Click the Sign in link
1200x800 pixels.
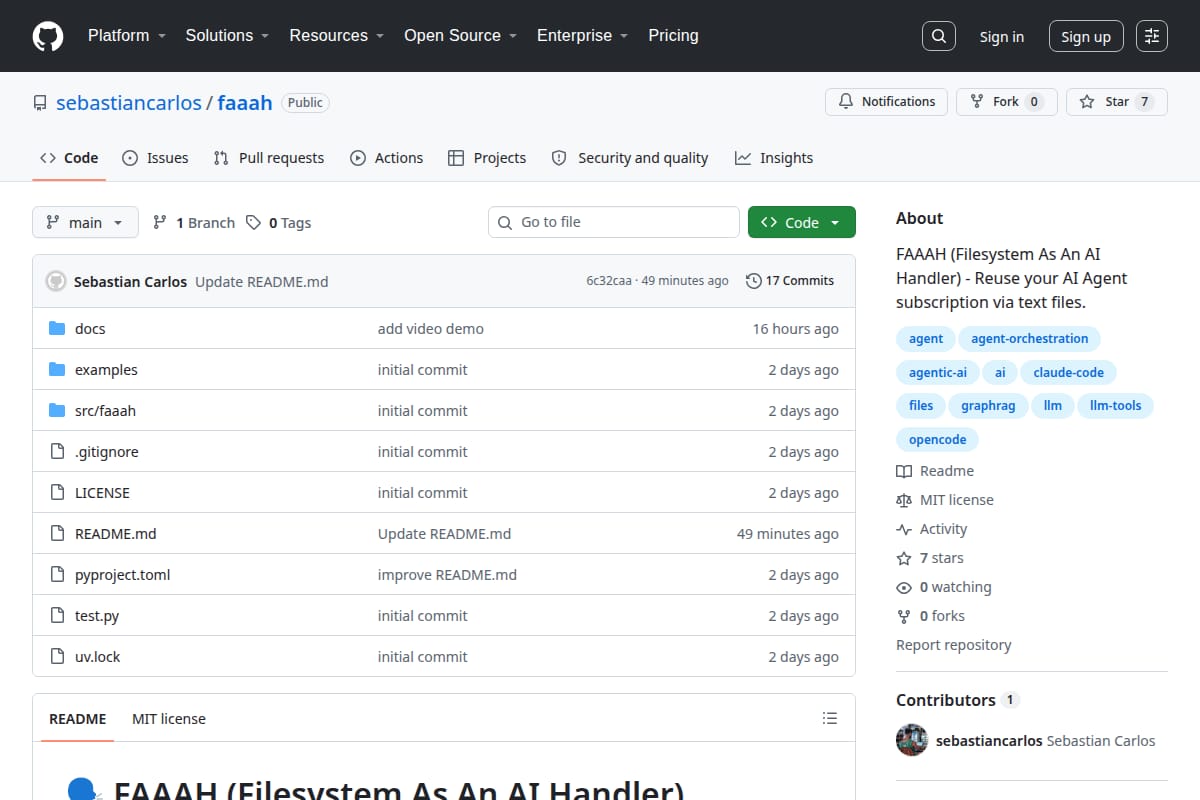coord(1002,36)
